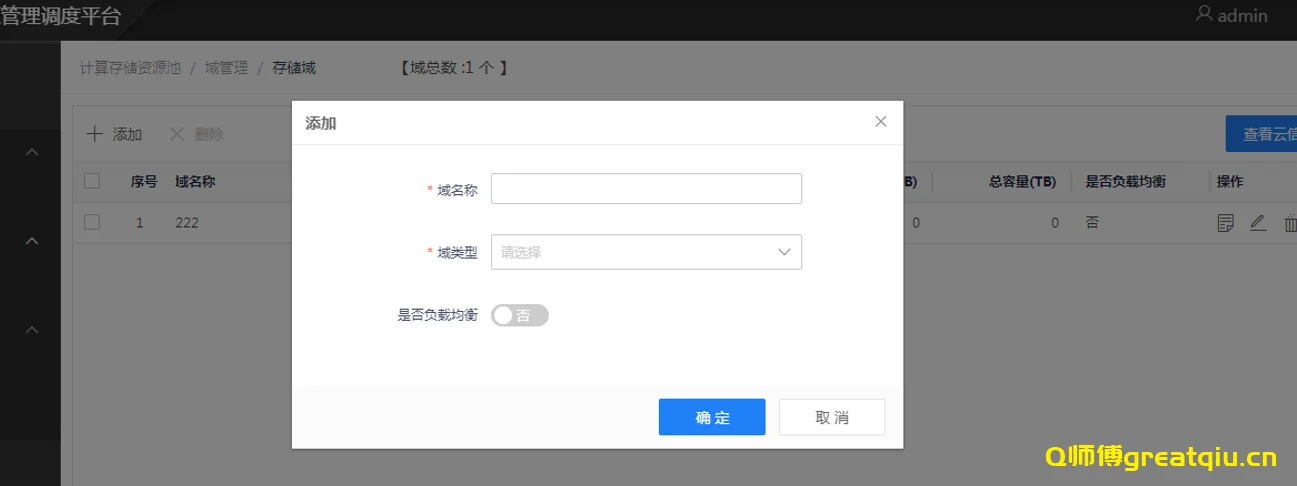The height and width of the screenshot is (486, 1297).
Task: Open the 域类型 dropdown
Action: (x=646, y=252)
